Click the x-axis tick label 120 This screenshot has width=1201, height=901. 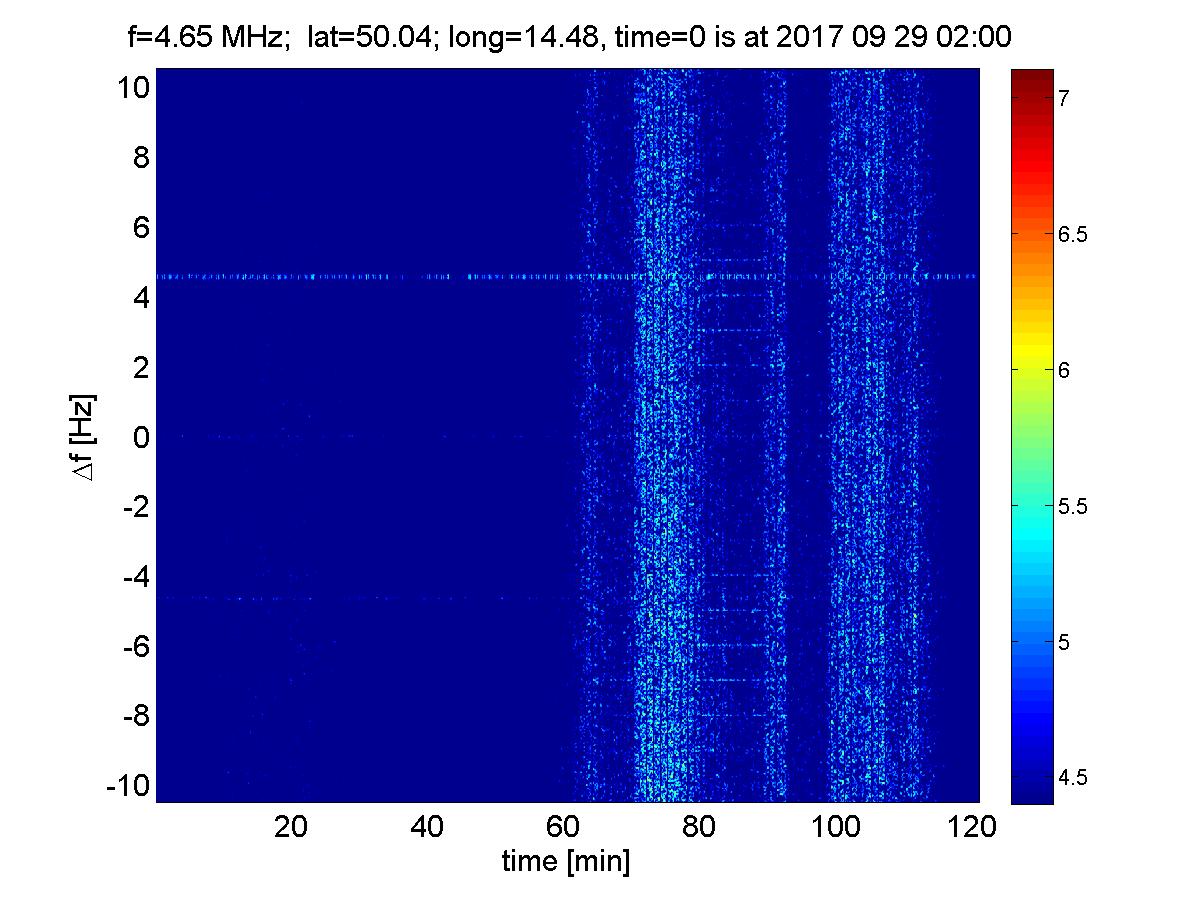click(972, 827)
